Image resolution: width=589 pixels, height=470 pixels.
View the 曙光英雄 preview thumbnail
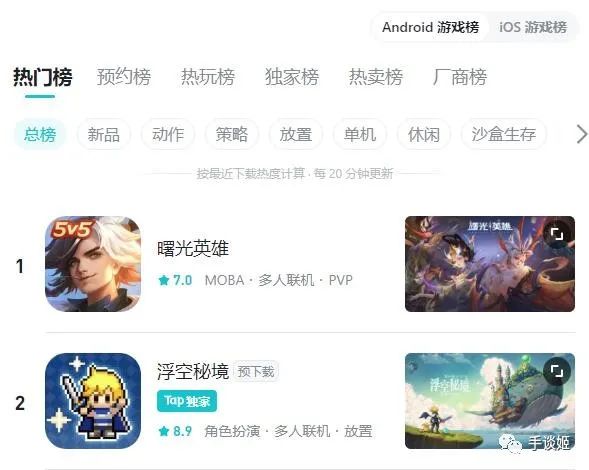click(x=490, y=264)
